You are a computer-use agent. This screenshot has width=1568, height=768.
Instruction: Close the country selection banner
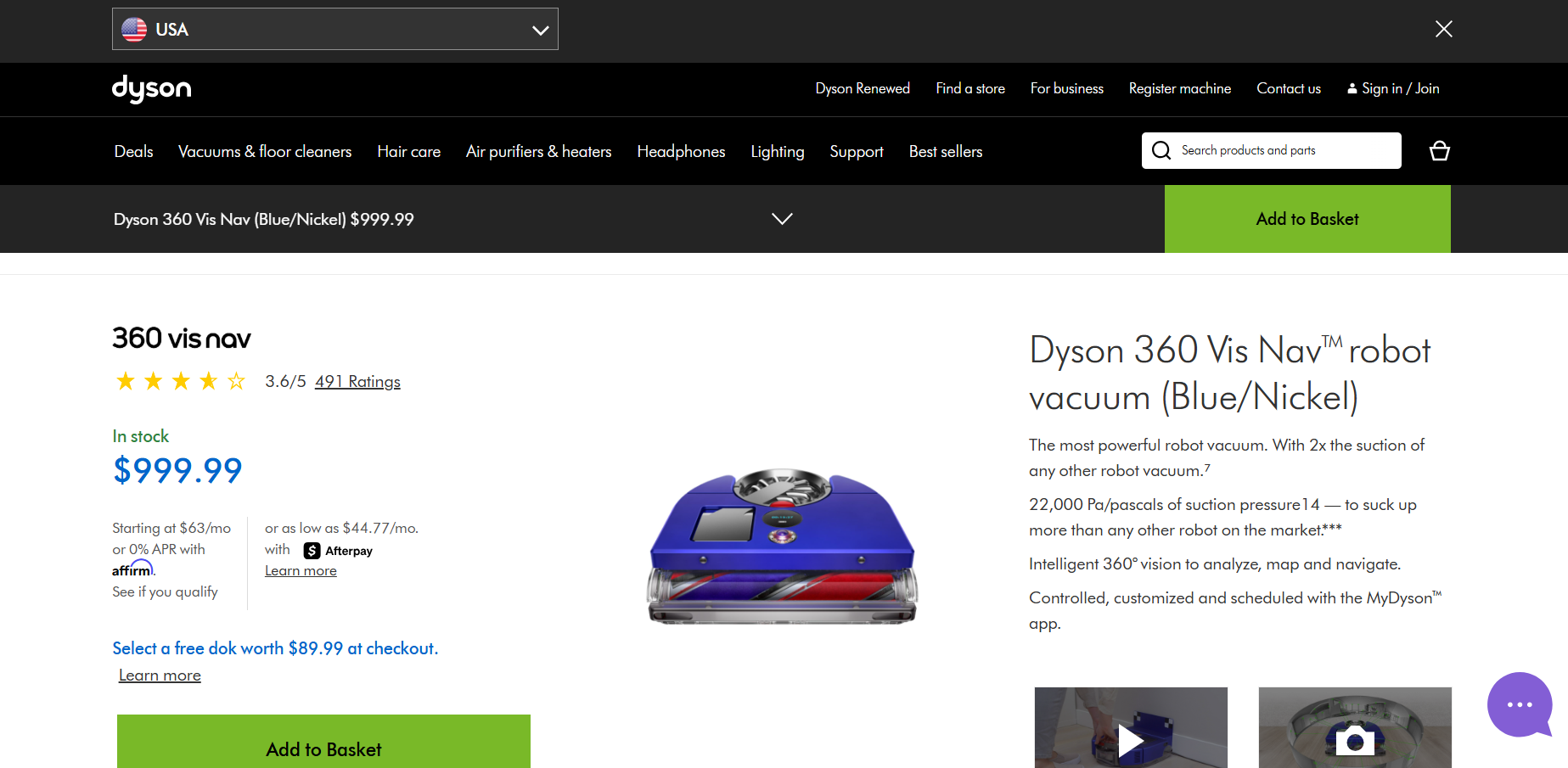pos(1443,29)
